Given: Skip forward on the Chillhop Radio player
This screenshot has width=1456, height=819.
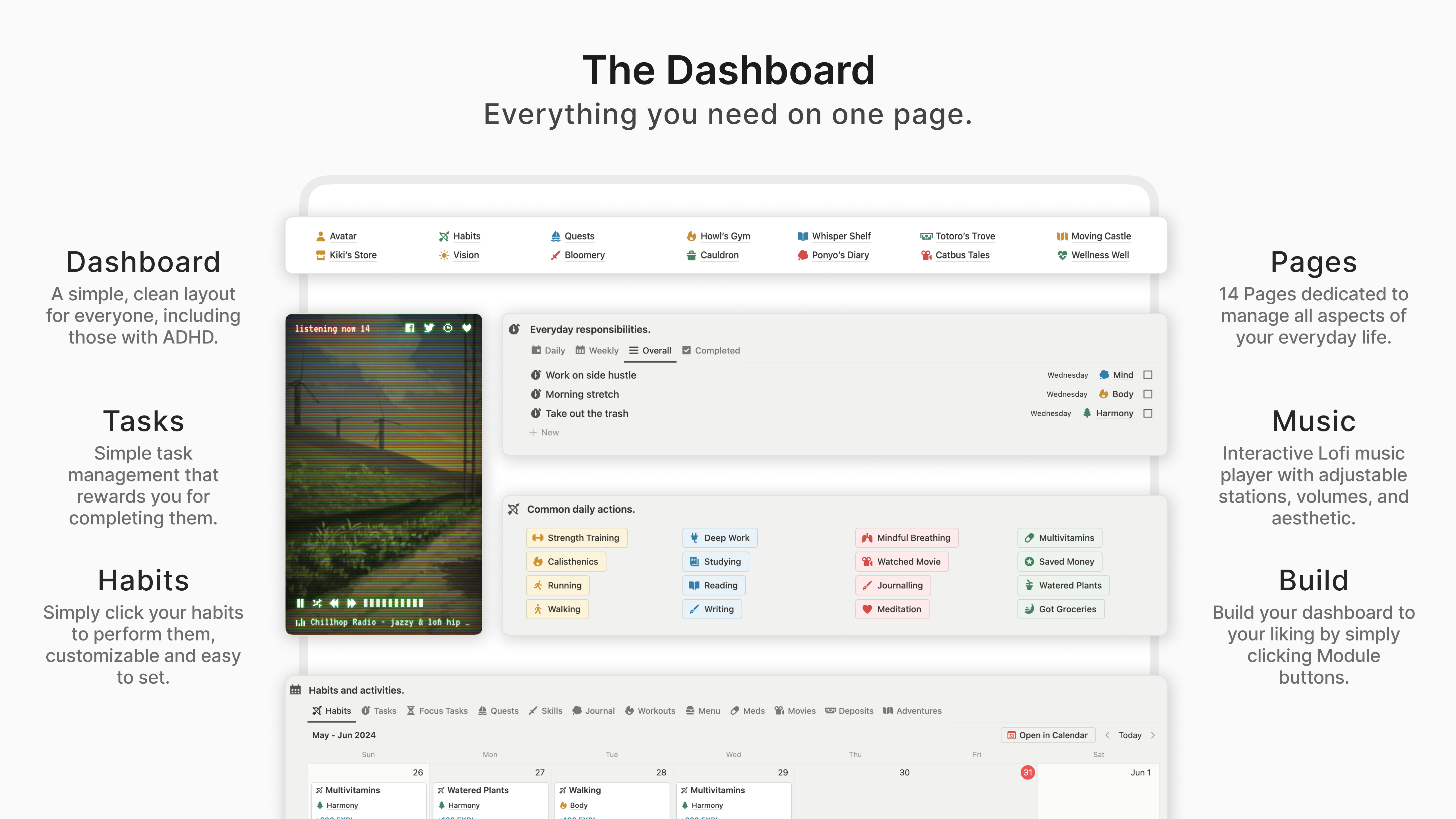Looking at the screenshot, I should pyautogui.click(x=351, y=603).
